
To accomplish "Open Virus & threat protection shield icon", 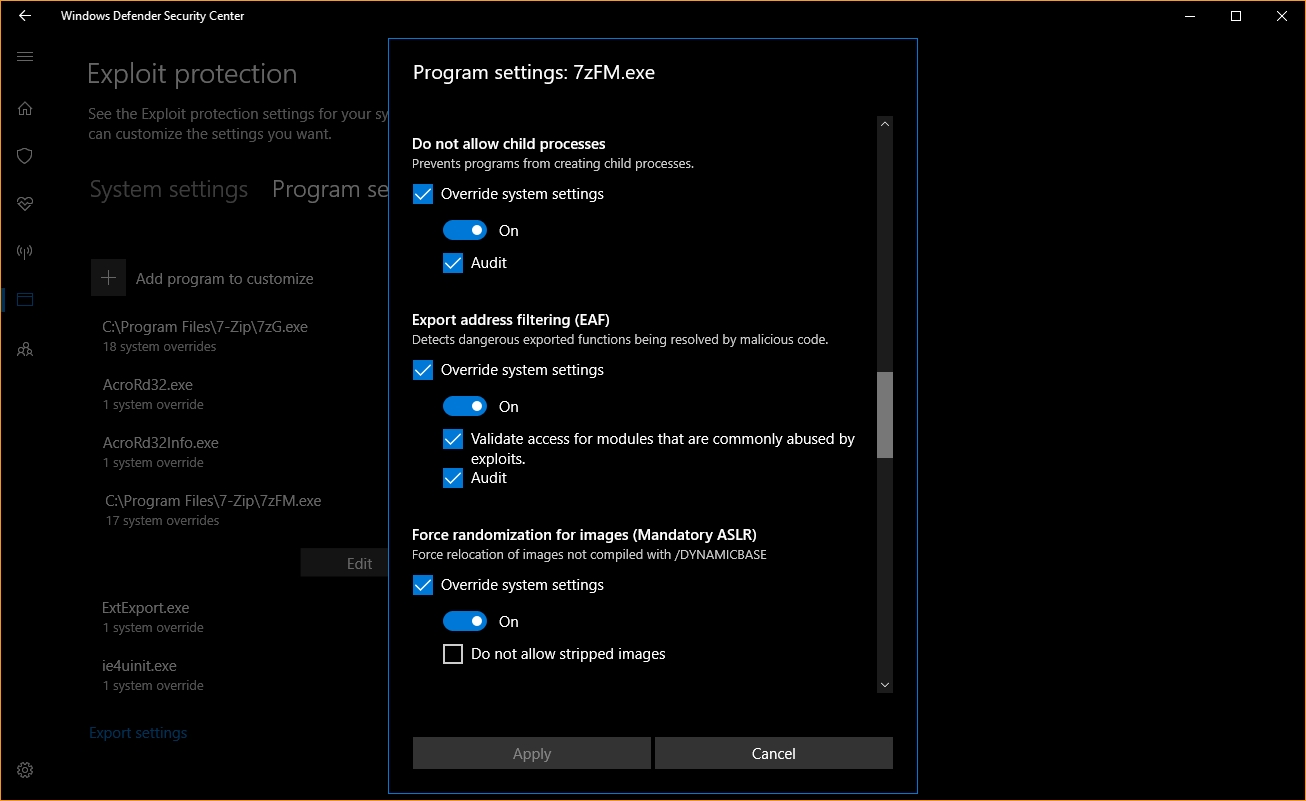I will pos(25,156).
